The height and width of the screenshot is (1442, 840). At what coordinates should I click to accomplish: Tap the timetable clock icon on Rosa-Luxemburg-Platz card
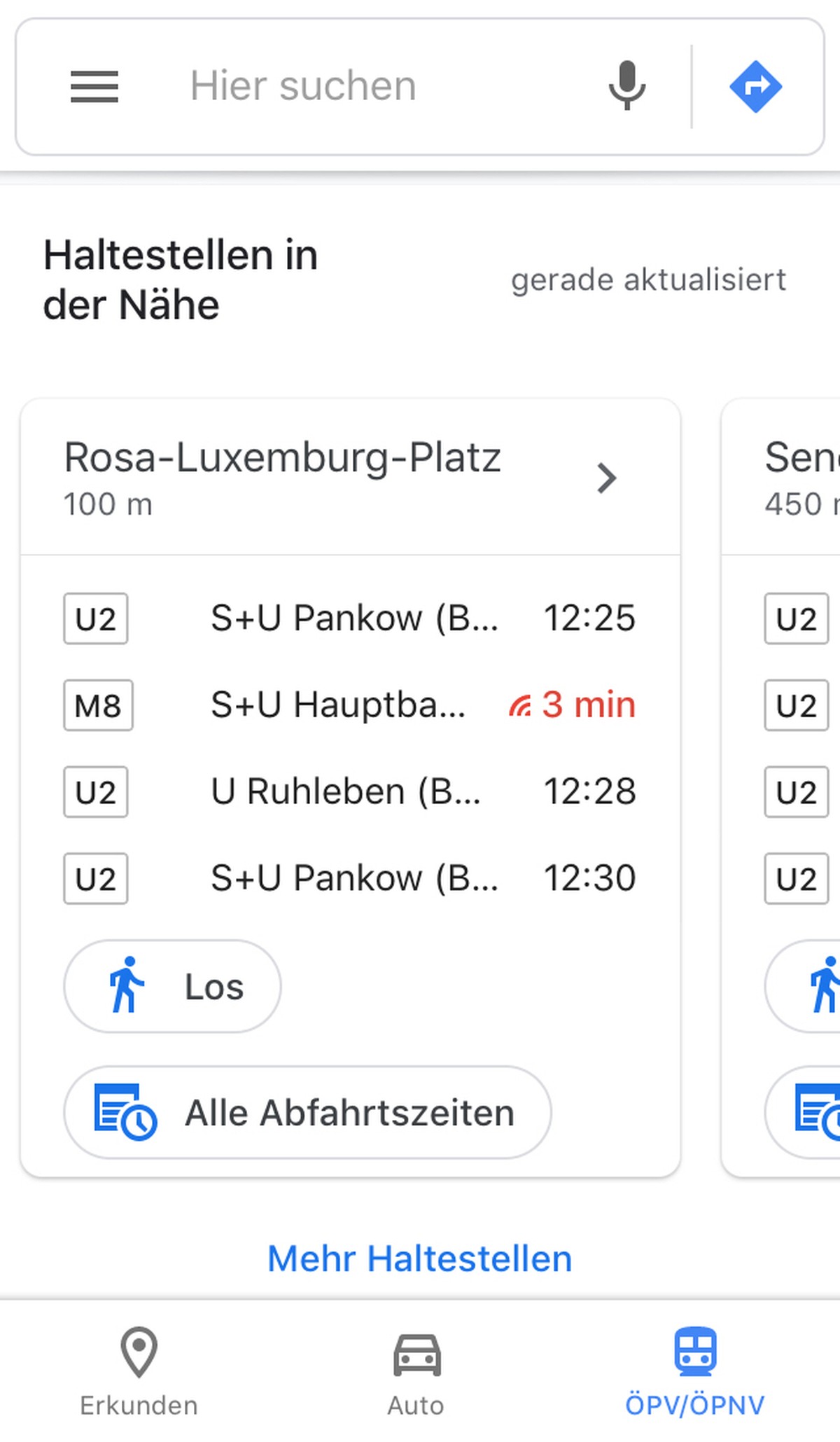coord(125,1112)
